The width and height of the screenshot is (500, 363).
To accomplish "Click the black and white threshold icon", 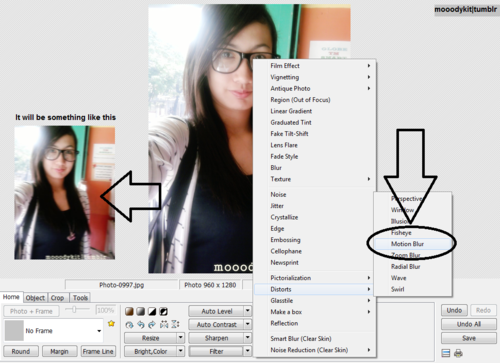I will pos(152,312).
